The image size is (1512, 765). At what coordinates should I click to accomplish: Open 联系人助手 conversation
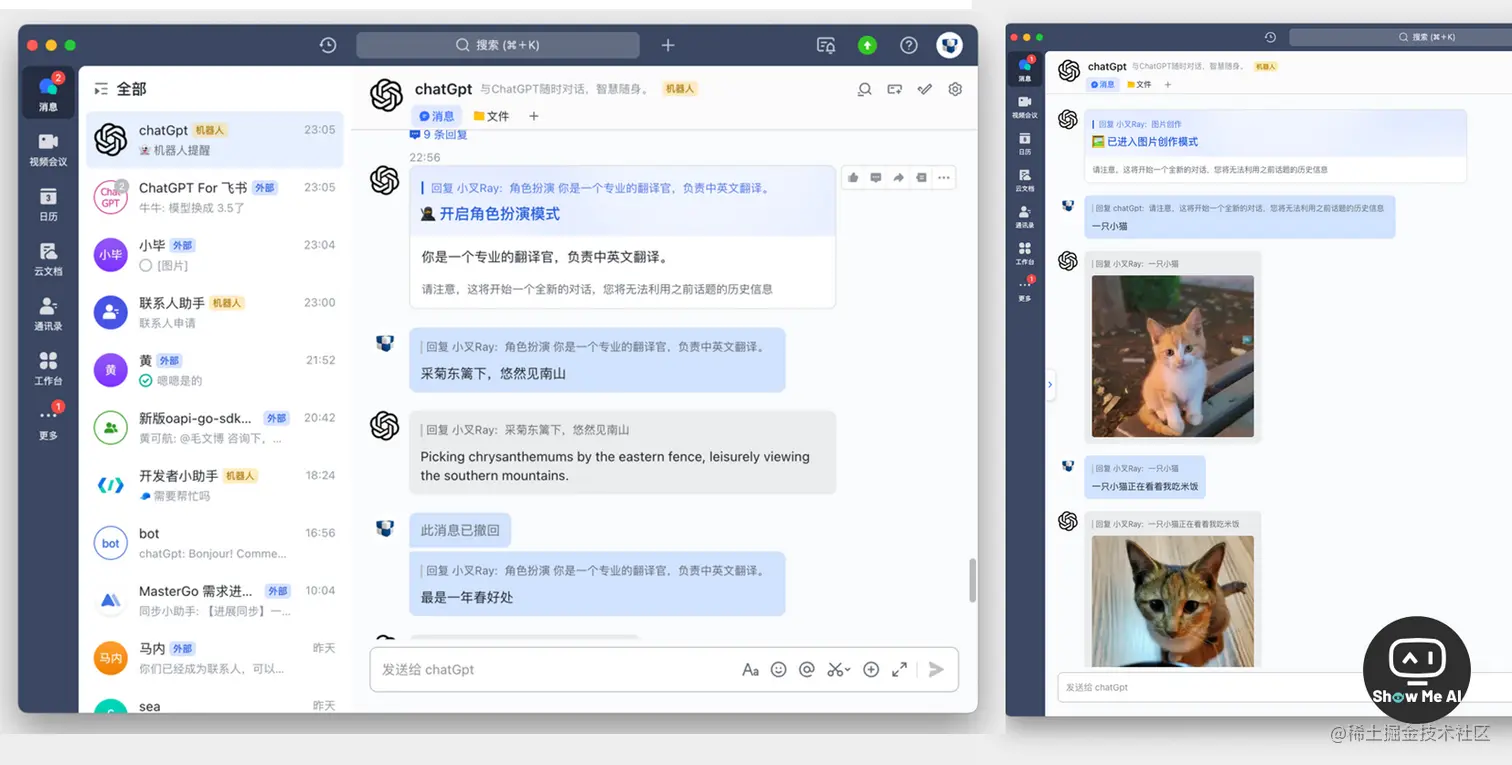[x=215, y=312]
